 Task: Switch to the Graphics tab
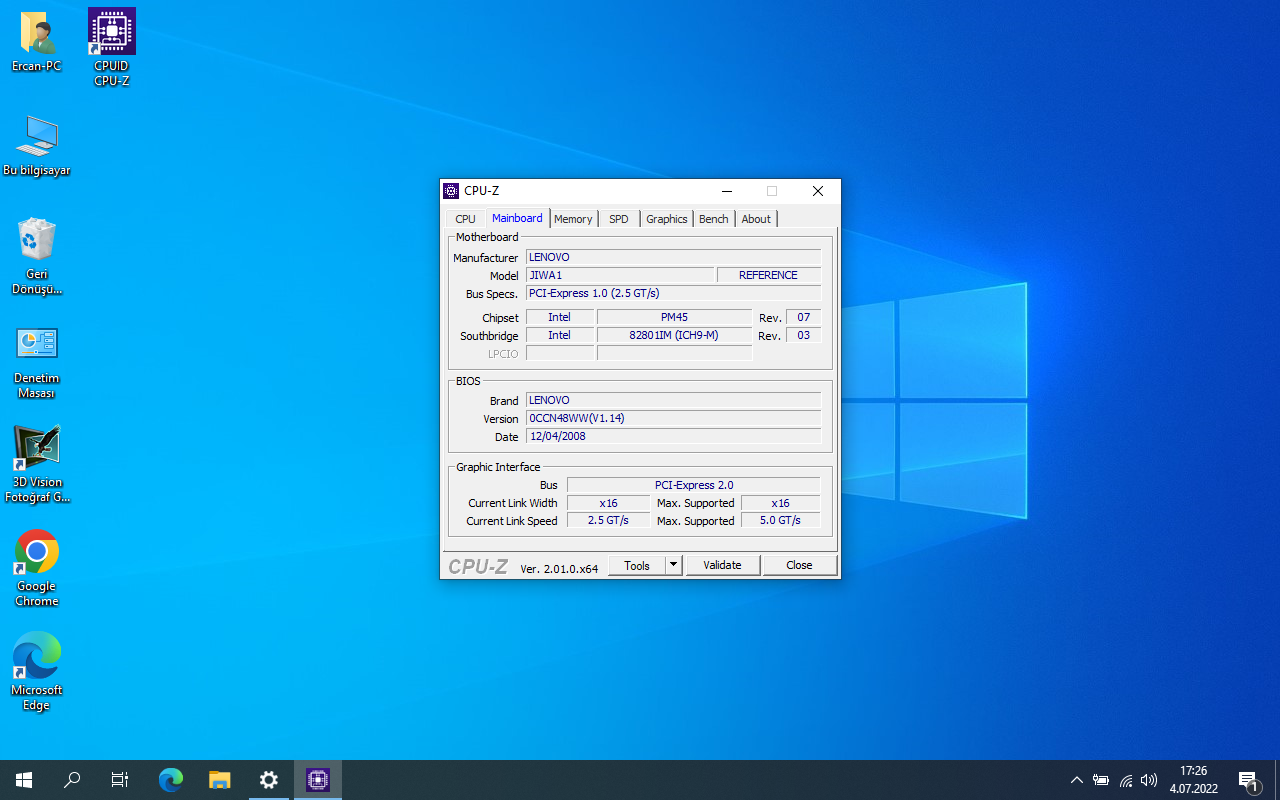coord(667,219)
